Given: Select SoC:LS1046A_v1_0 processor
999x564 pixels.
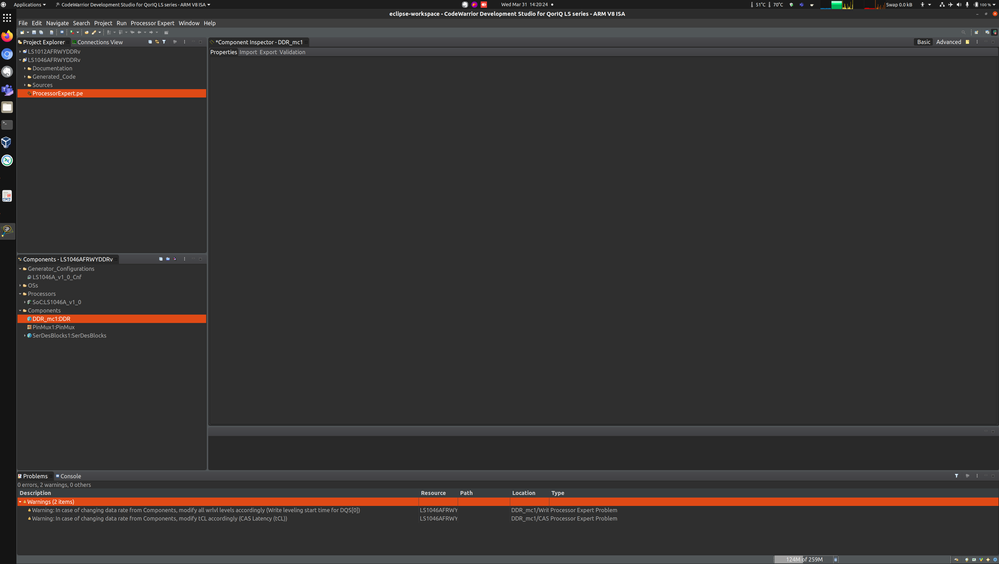Looking at the screenshot, I should (x=57, y=302).
